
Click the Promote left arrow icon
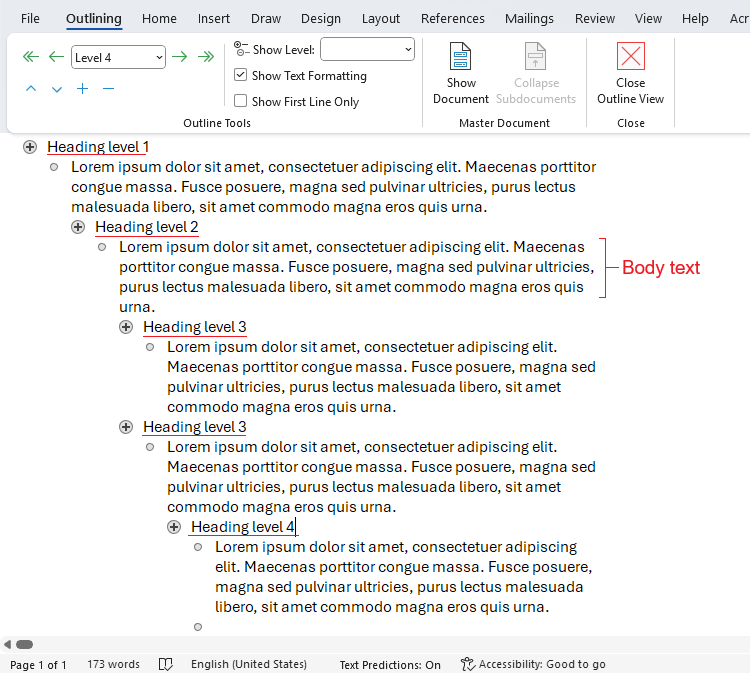(x=56, y=57)
